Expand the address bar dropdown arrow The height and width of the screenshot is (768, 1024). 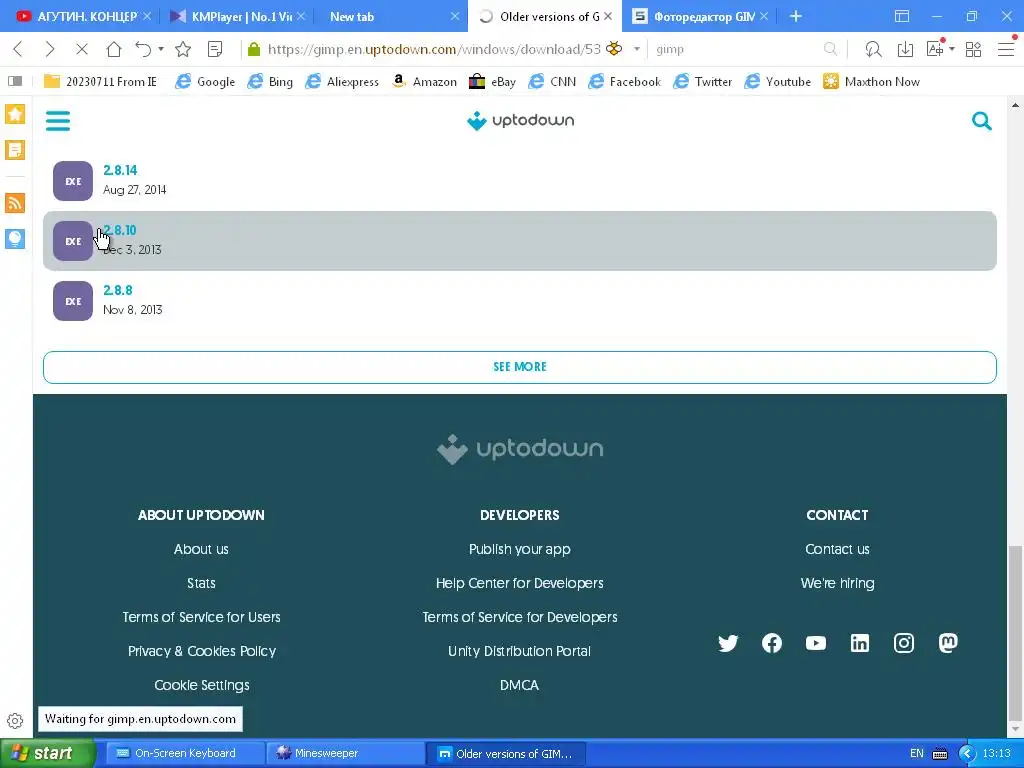click(x=637, y=49)
